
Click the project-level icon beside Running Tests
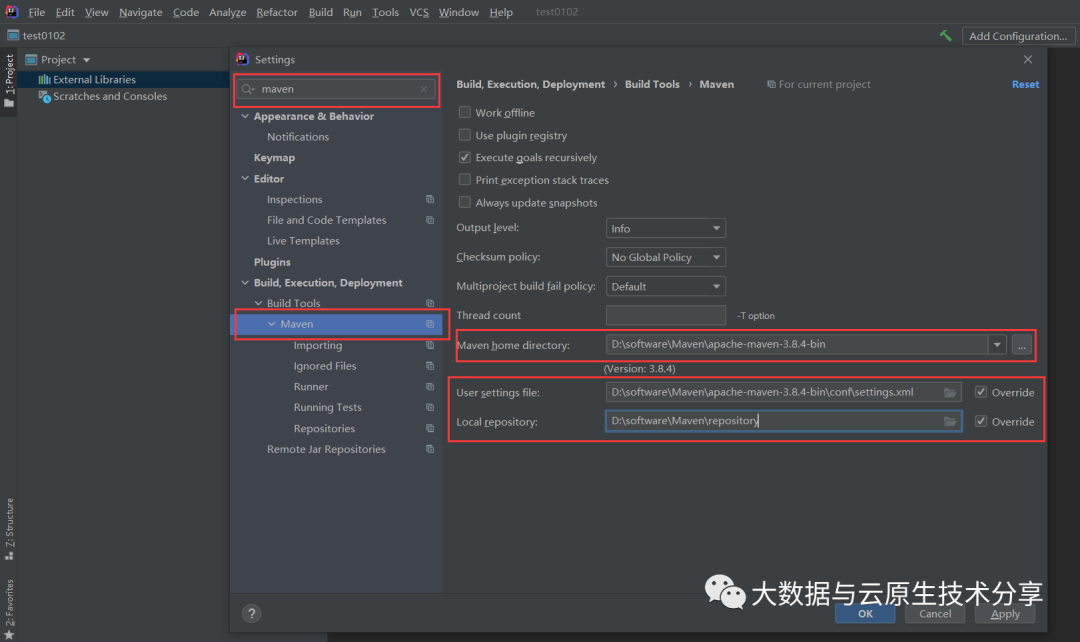430,407
